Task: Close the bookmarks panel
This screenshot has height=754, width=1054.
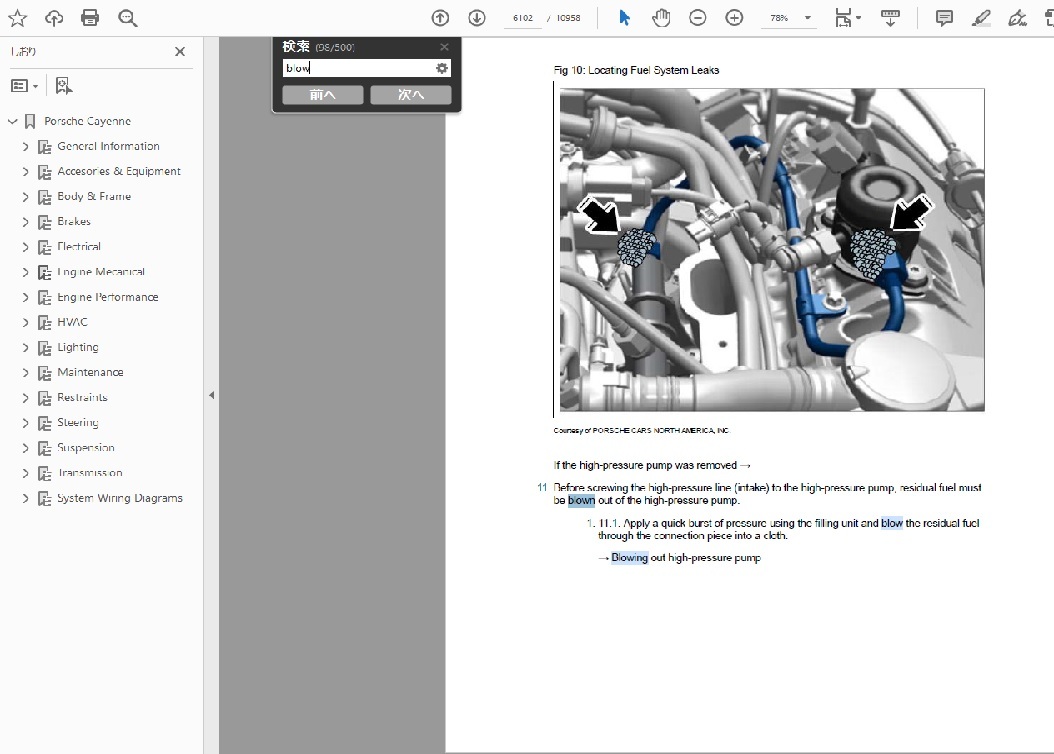Action: click(180, 52)
